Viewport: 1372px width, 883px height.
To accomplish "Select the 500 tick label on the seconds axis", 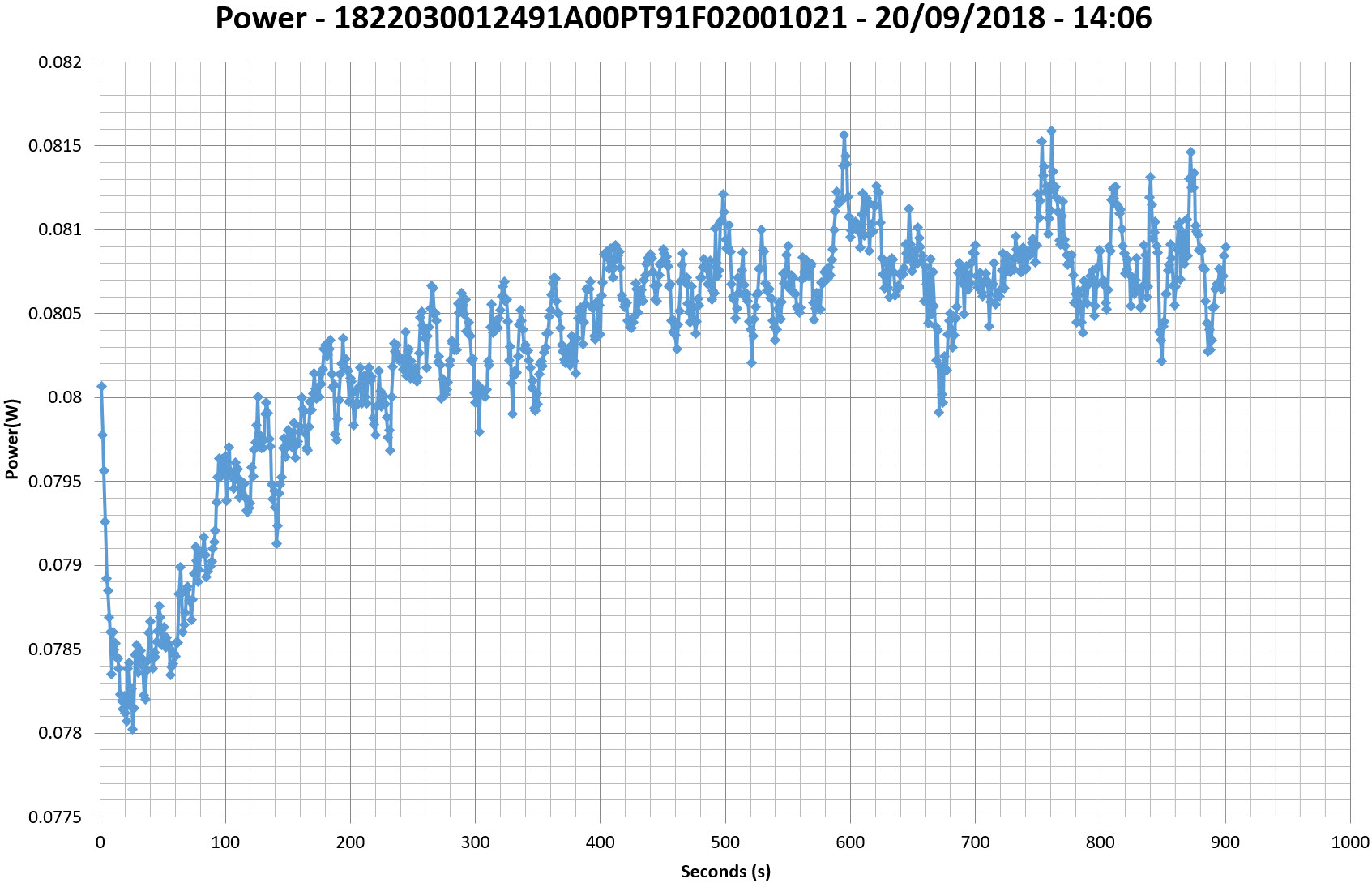I will click(x=724, y=842).
